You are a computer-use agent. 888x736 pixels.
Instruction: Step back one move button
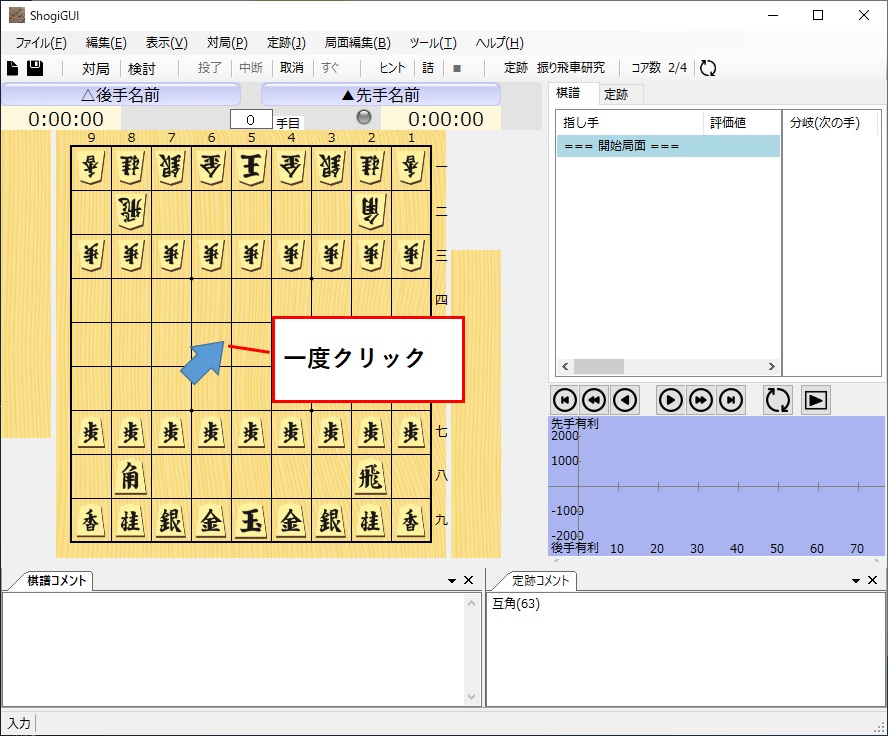(625, 400)
